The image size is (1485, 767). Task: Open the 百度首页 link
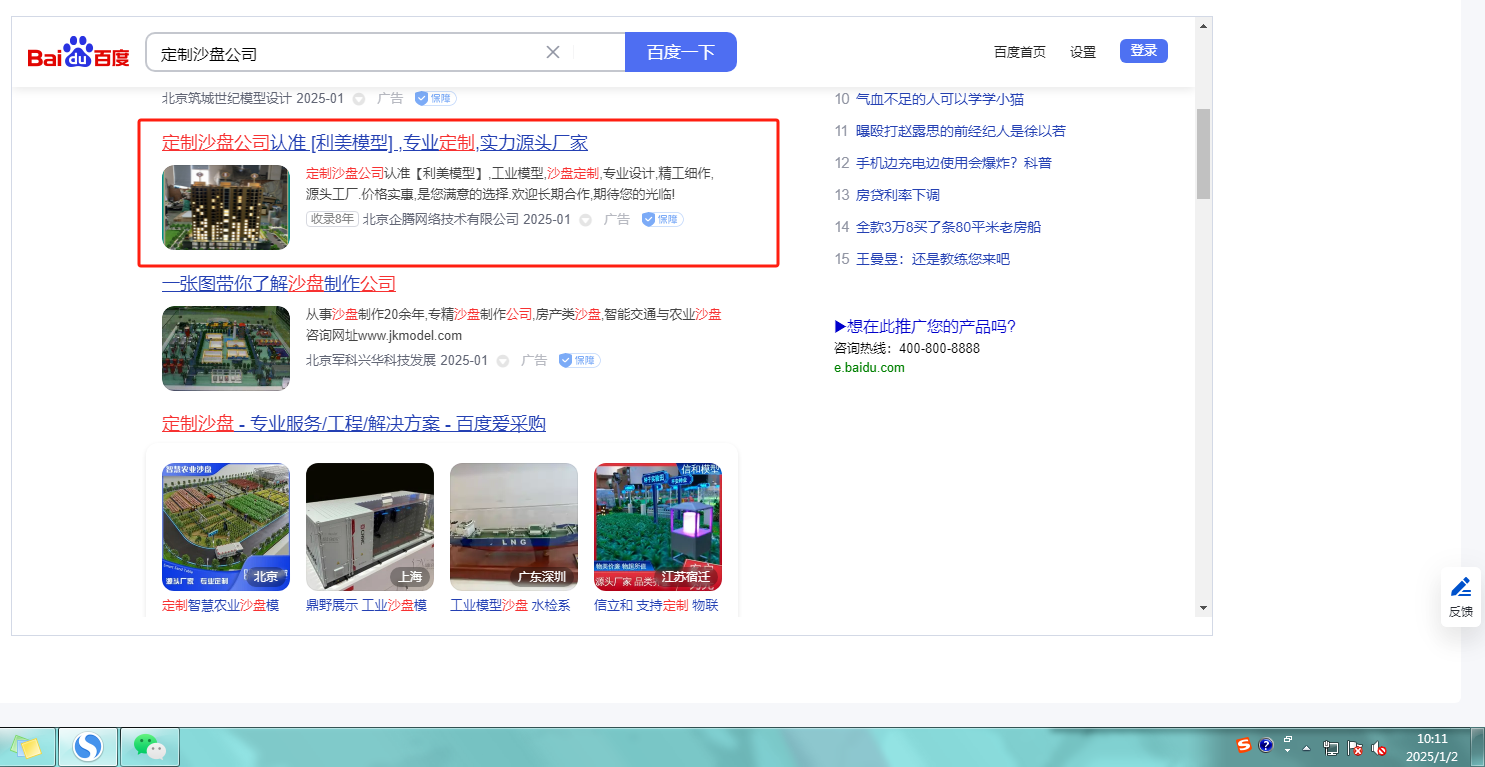(x=1020, y=52)
